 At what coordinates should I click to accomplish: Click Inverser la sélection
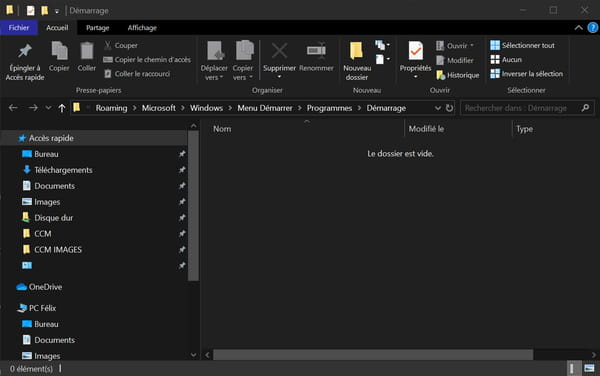click(527, 74)
